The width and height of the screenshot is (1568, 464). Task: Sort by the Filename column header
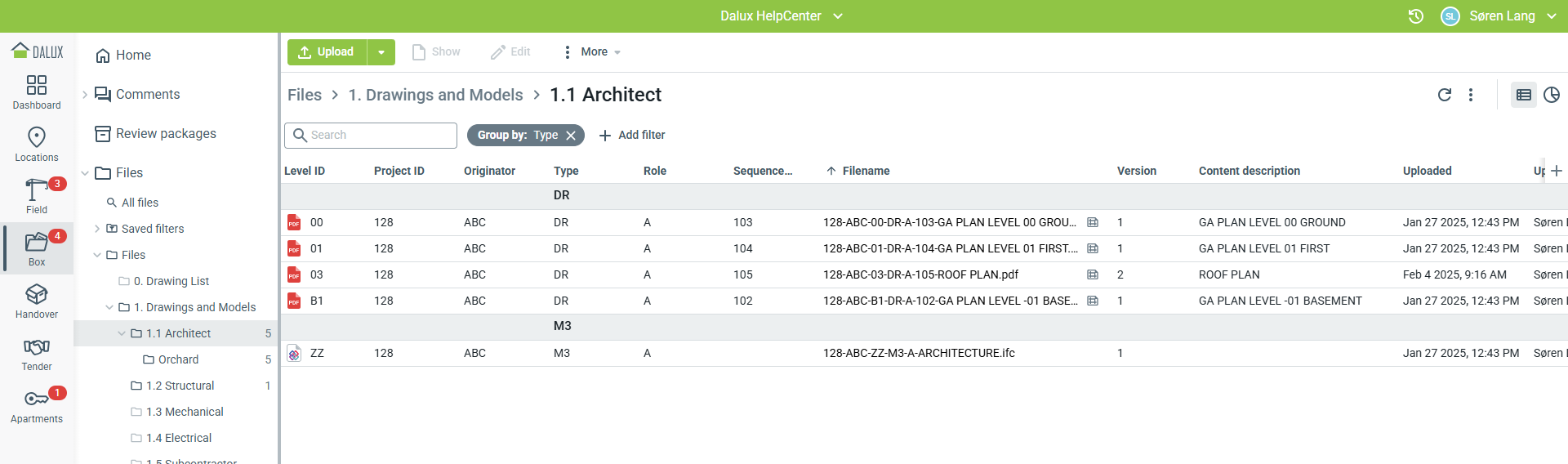click(x=866, y=171)
